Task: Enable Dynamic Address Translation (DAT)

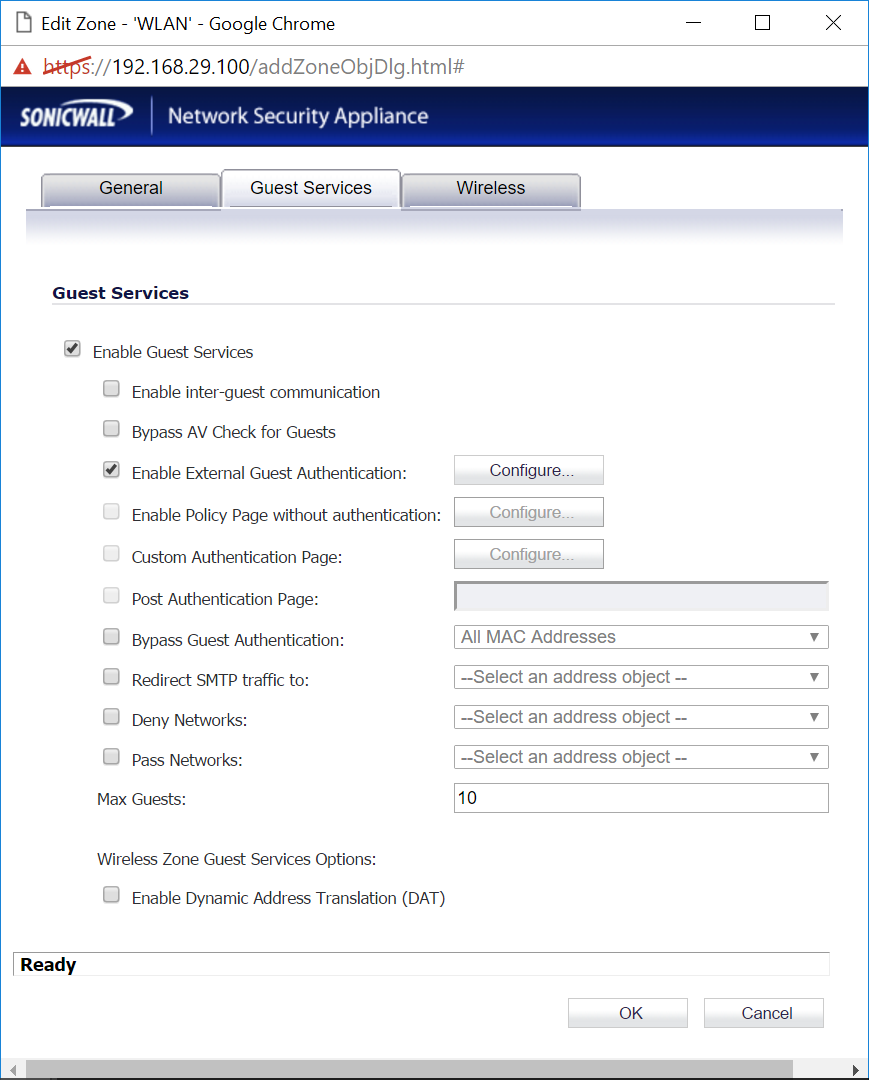Action: click(111, 894)
